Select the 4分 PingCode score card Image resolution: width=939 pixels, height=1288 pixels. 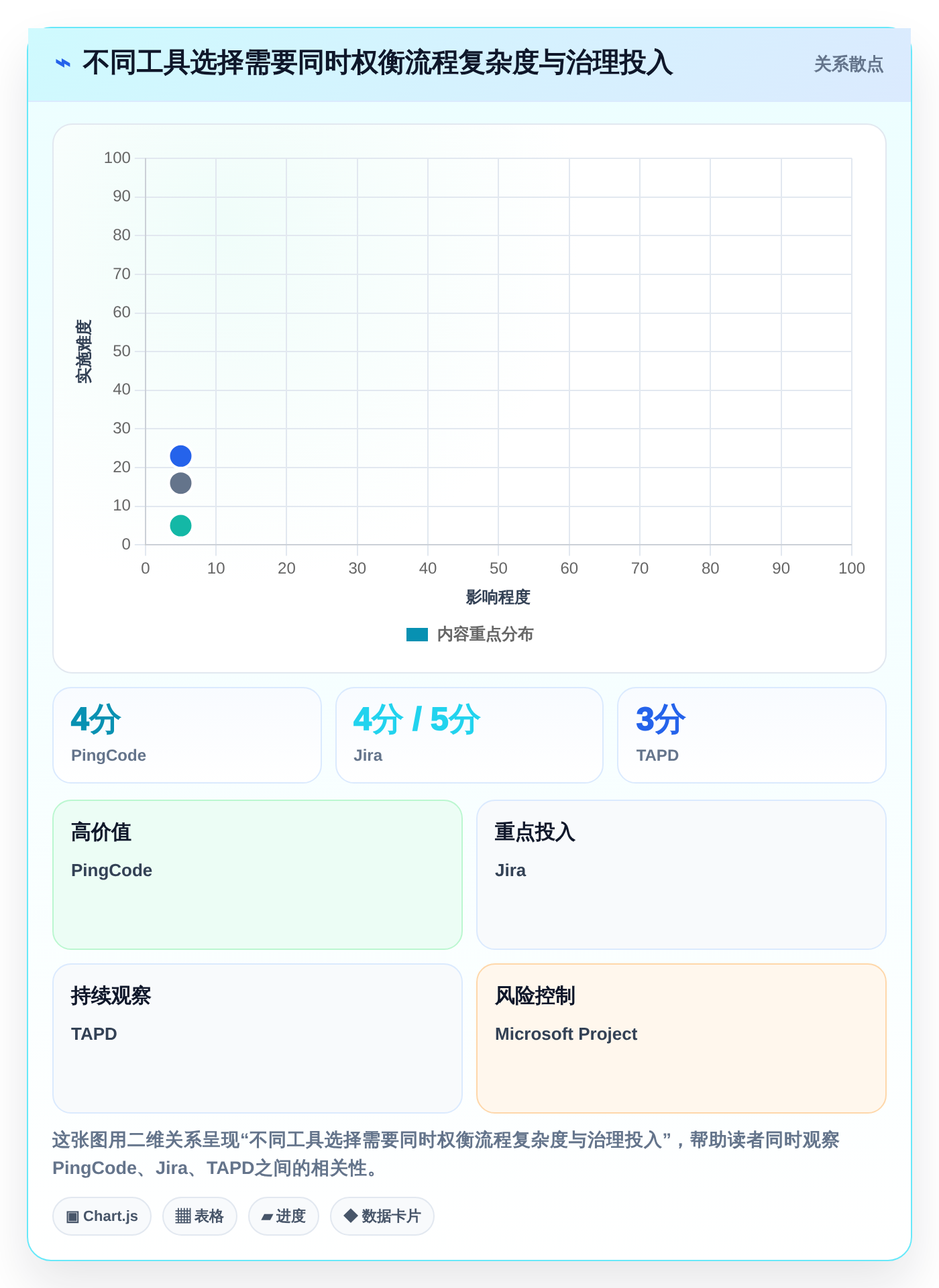[x=187, y=735]
